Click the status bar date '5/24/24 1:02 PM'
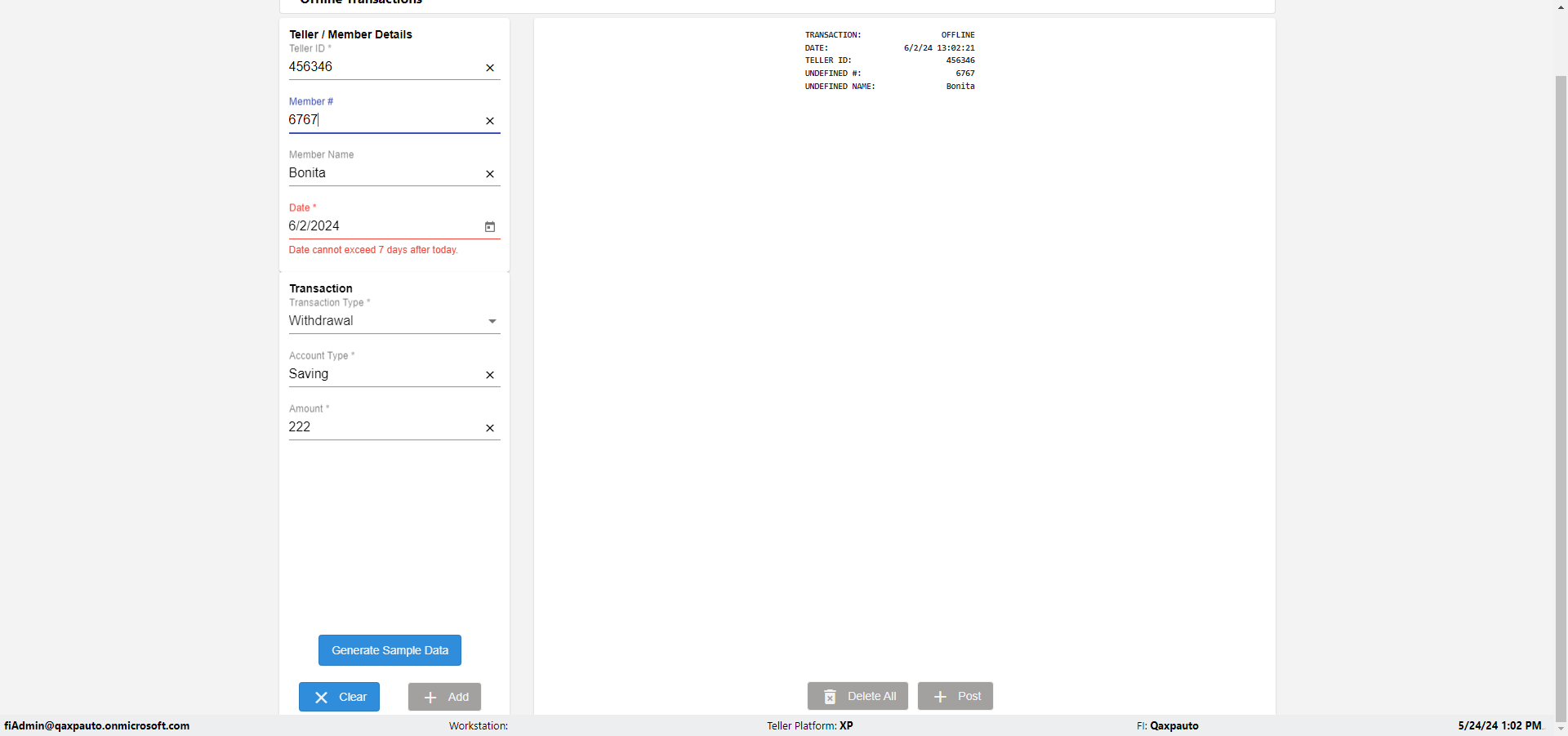 1500,725
